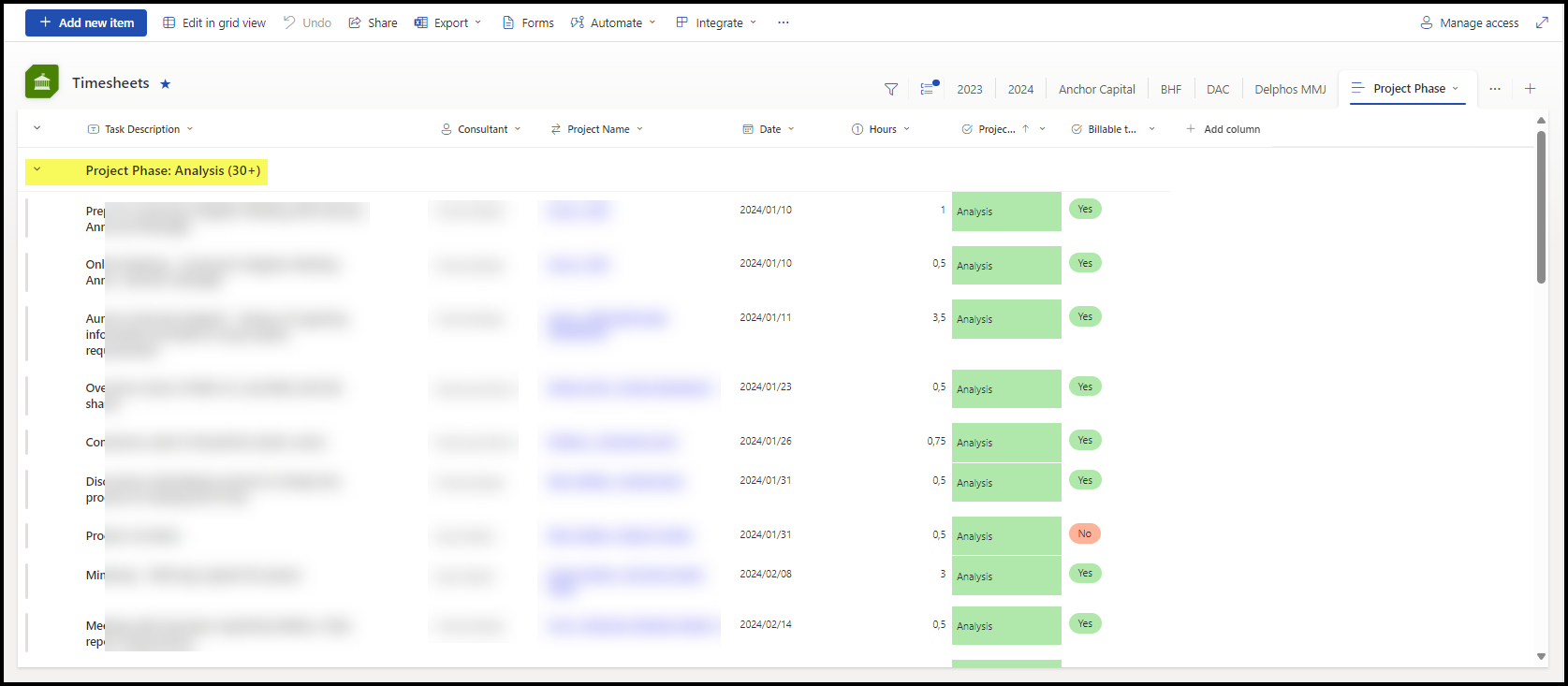Expand the Automate dropdown menu
Viewport: 1568px width, 686px height.
(614, 22)
